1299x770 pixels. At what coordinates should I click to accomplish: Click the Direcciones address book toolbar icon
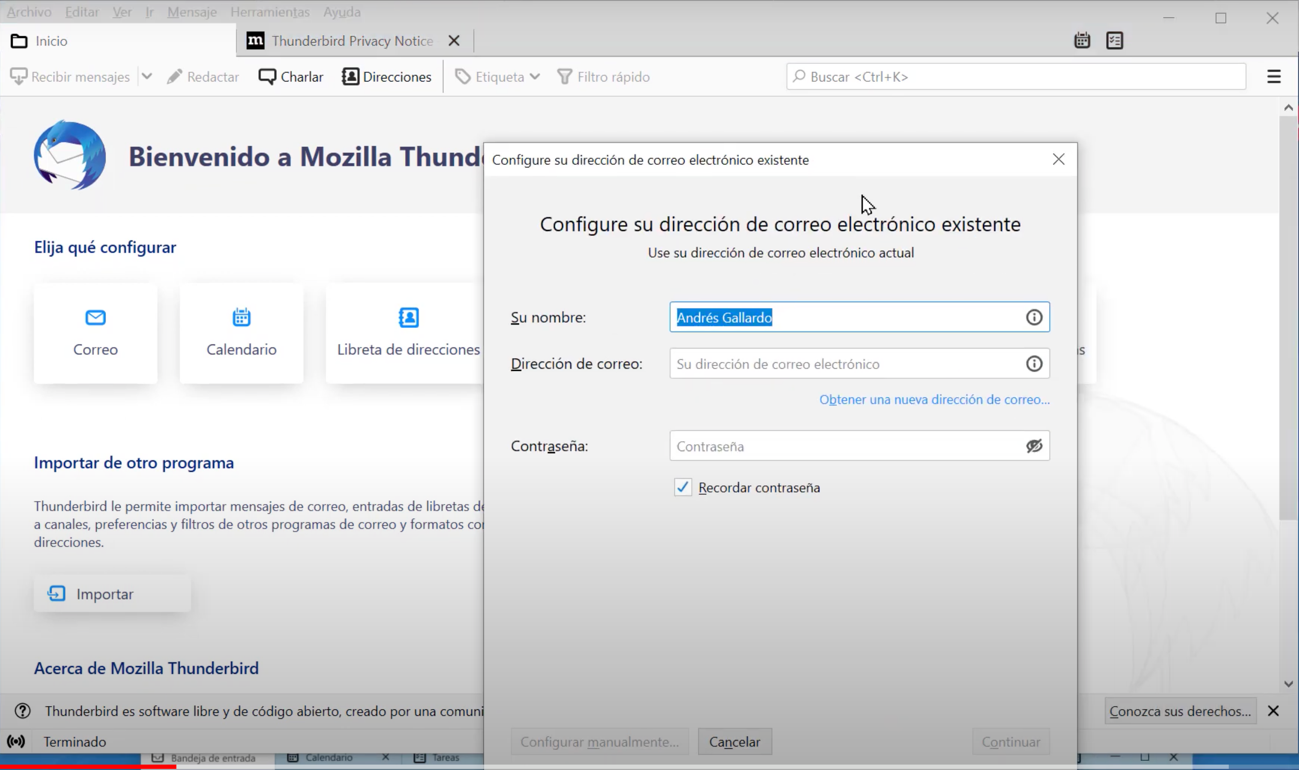pos(387,77)
